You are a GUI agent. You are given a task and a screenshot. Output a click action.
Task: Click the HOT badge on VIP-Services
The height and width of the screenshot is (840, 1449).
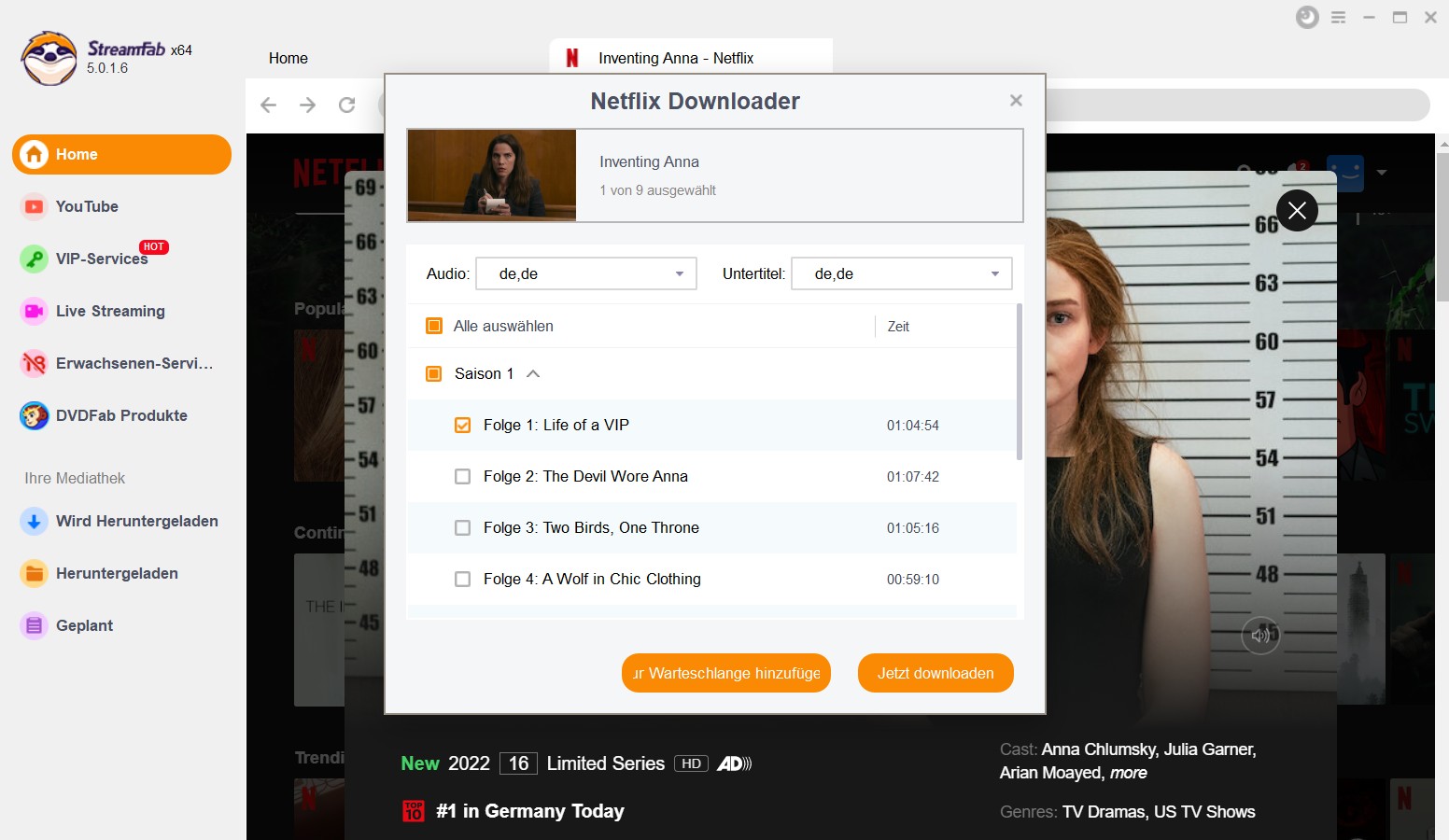154,246
